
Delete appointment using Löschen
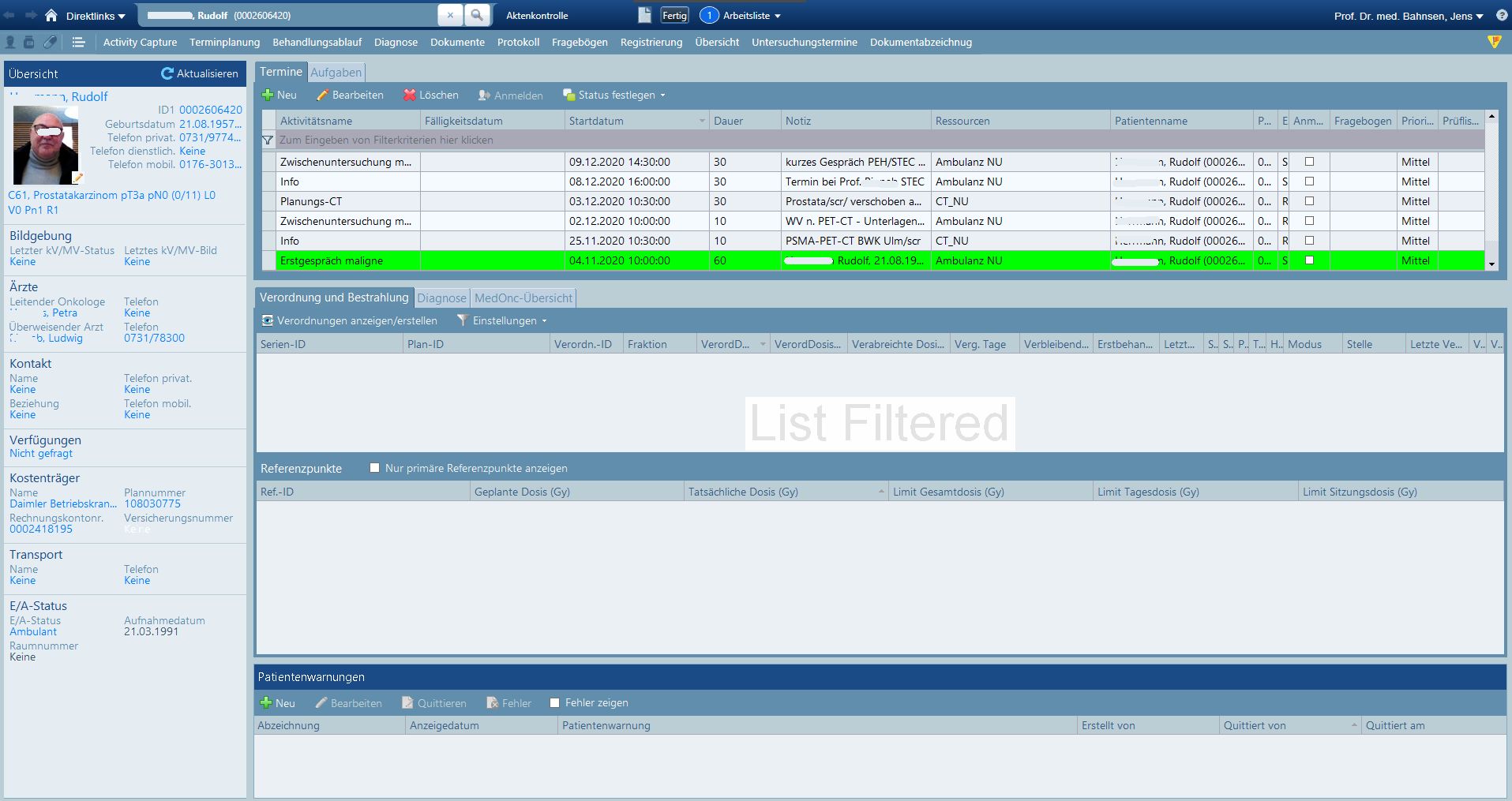[430, 95]
